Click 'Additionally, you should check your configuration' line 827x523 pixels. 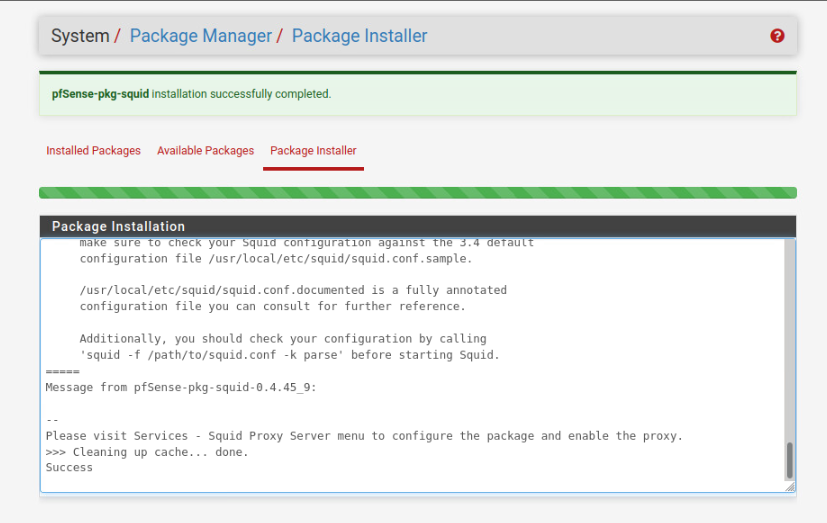point(283,338)
